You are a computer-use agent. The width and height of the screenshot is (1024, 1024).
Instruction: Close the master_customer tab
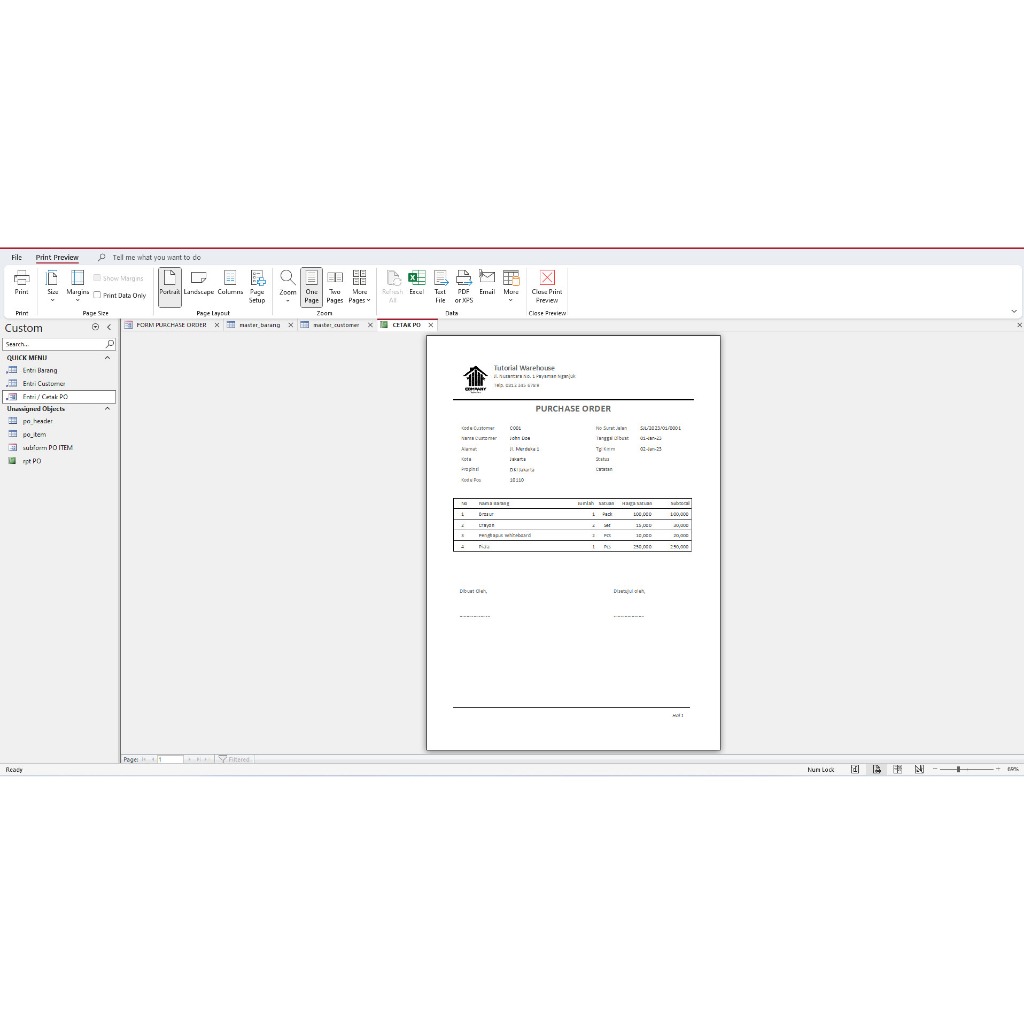pyautogui.click(x=370, y=325)
